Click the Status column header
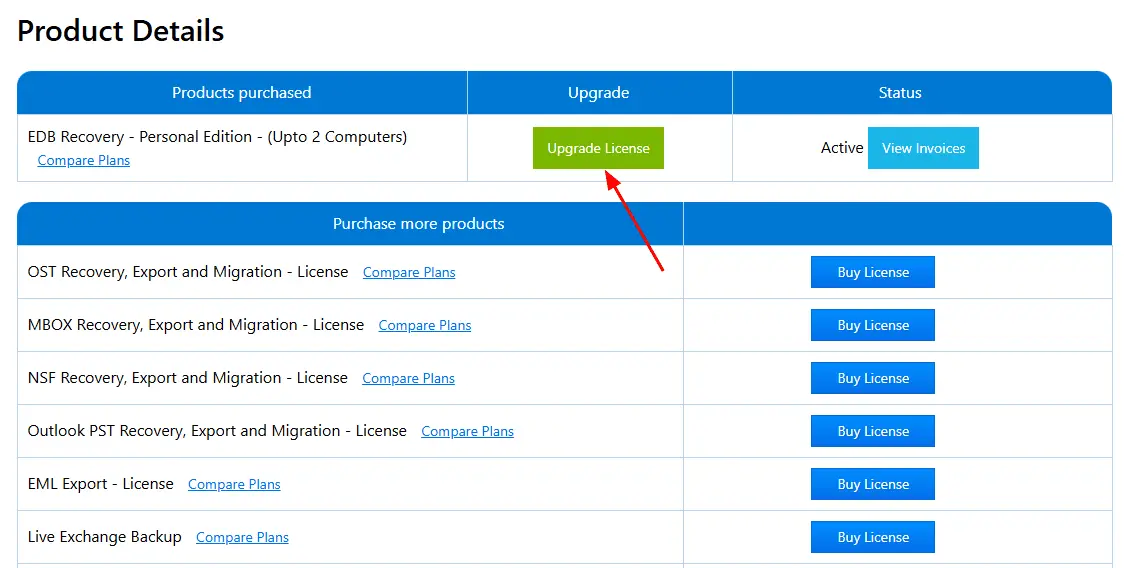 click(899, 93)
